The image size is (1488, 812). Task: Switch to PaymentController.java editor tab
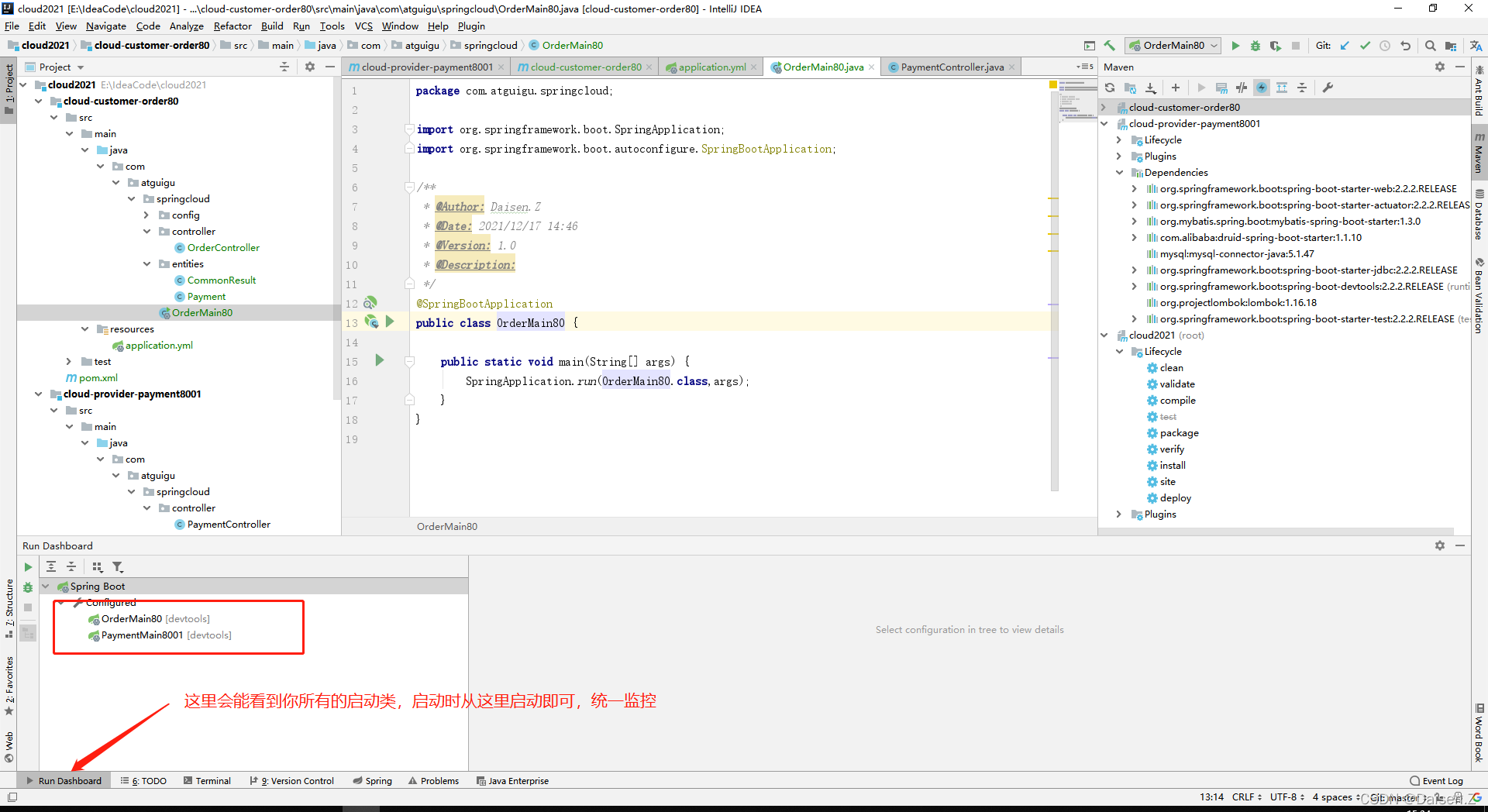[x=952, y=67]
